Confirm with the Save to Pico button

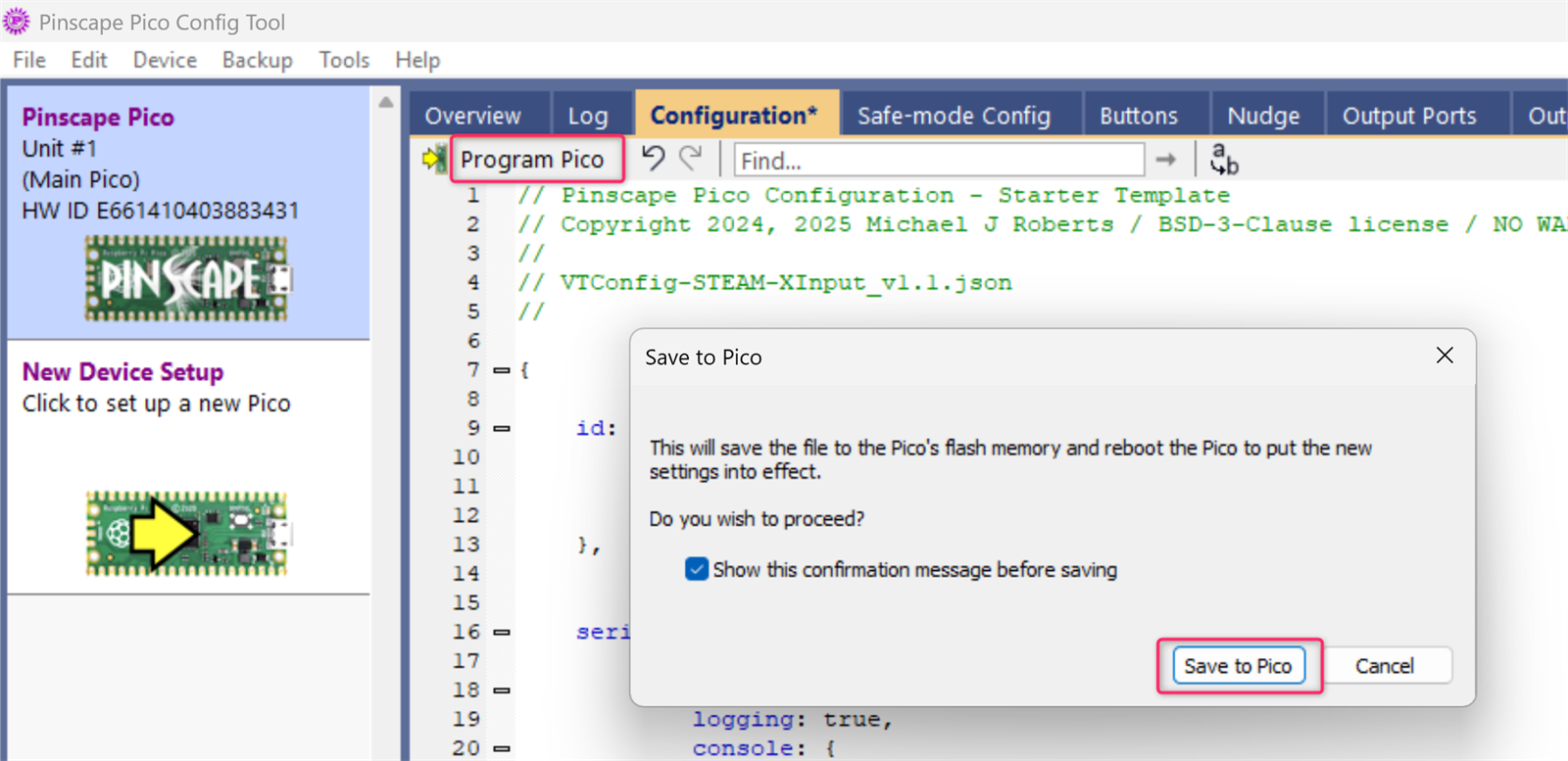[x=1239, y=666]
